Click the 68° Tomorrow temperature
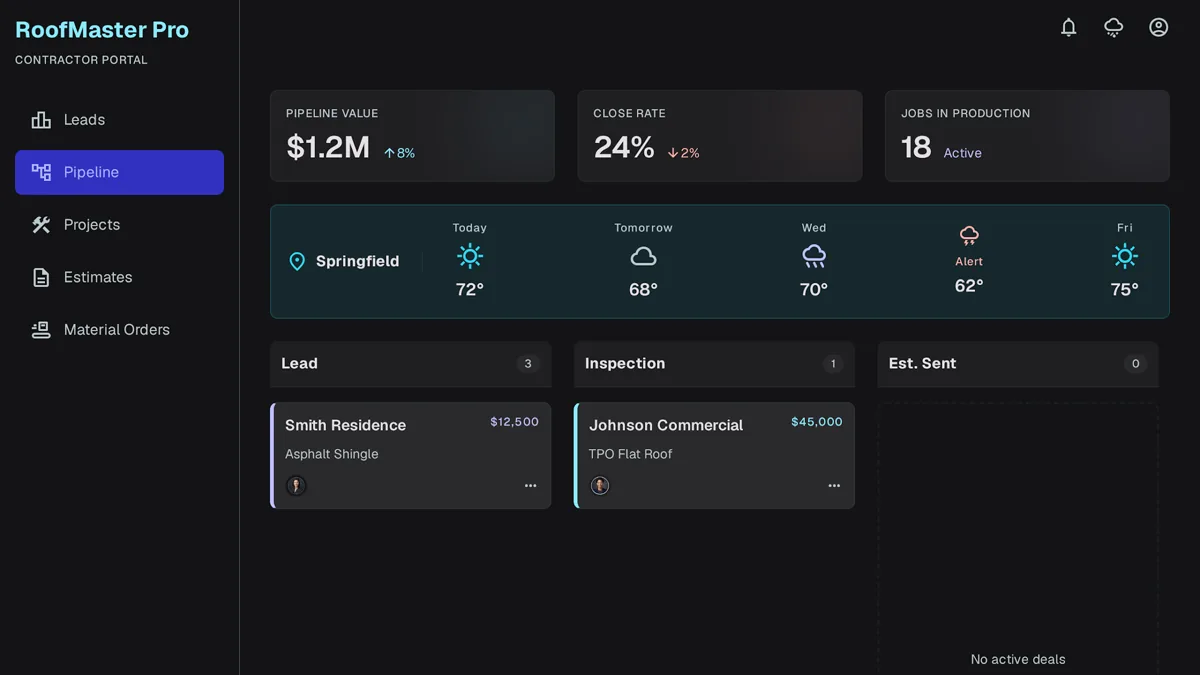The image size is (1200, 675). pyautogui.click(x=644, y=289)
